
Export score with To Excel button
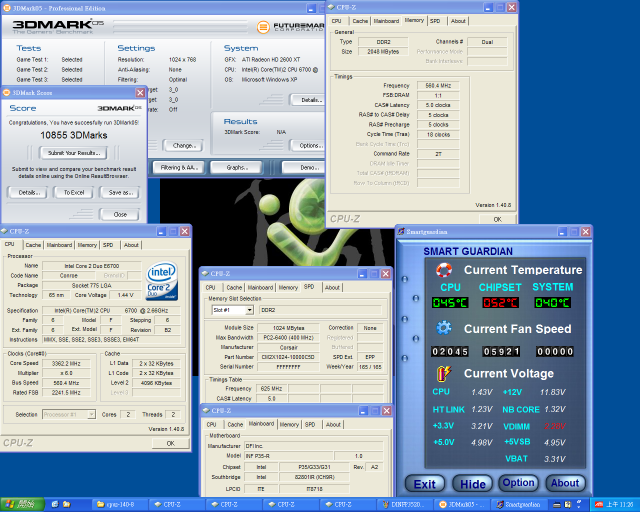74,192
